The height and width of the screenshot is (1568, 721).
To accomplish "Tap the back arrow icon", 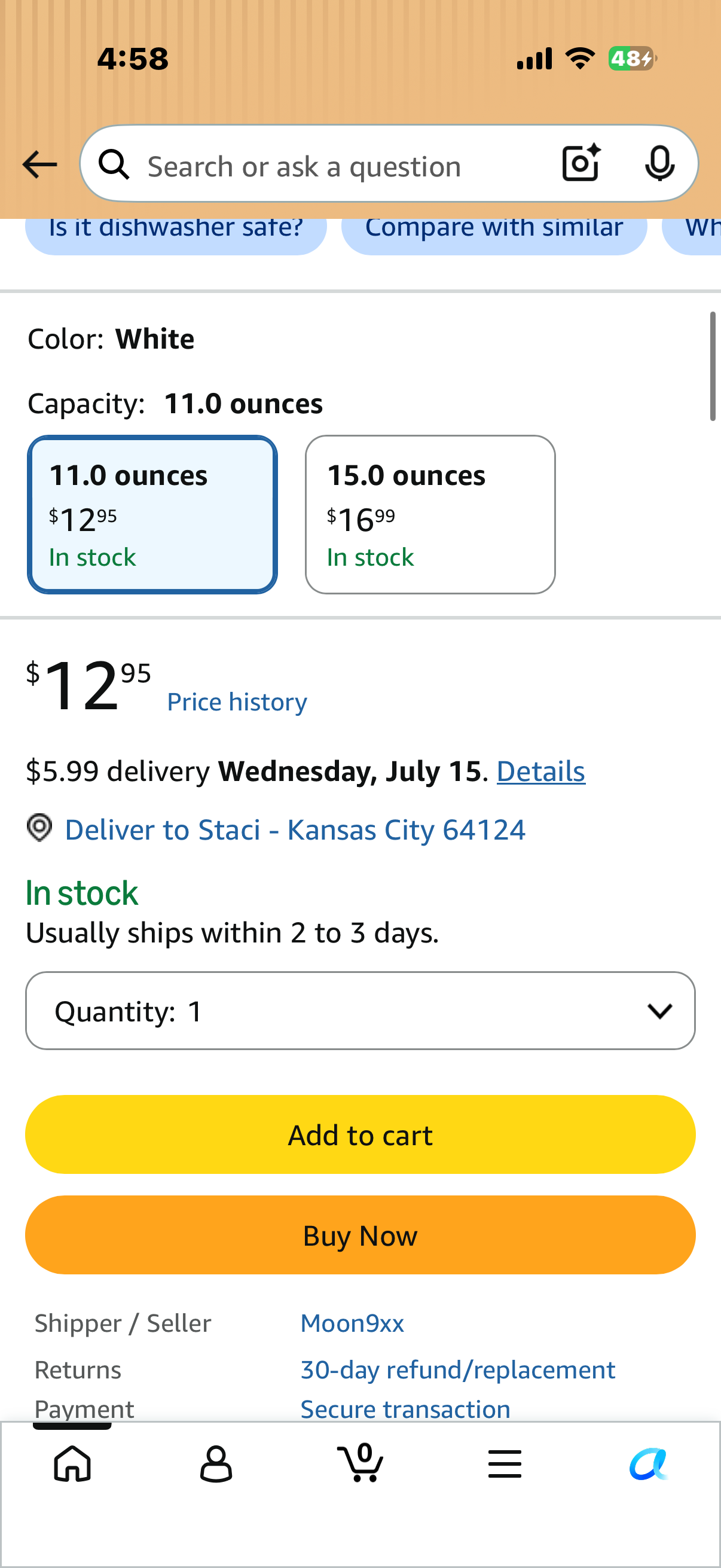I will click(x=39, y=164).
